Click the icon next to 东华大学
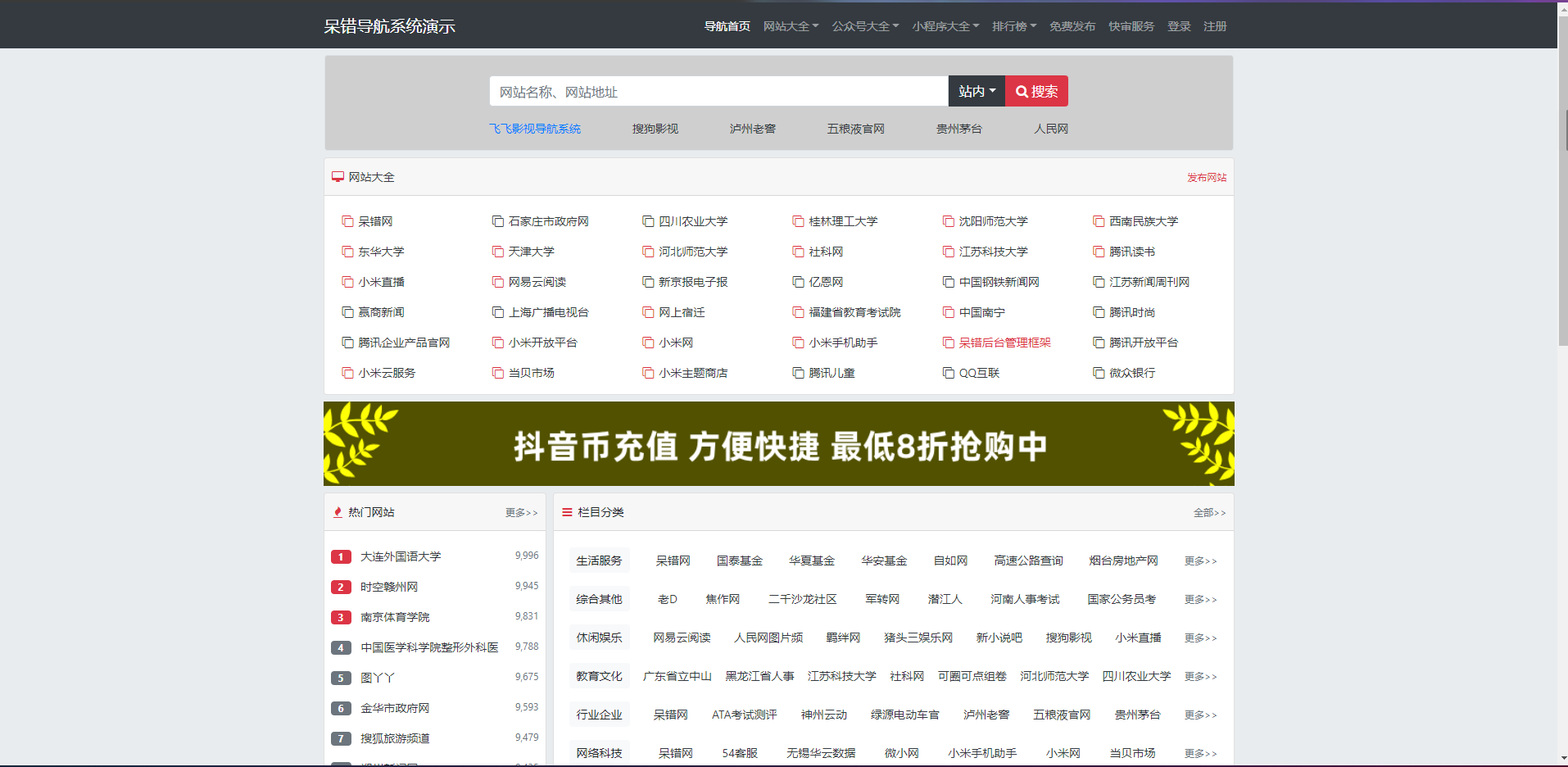 pos(347,252)
